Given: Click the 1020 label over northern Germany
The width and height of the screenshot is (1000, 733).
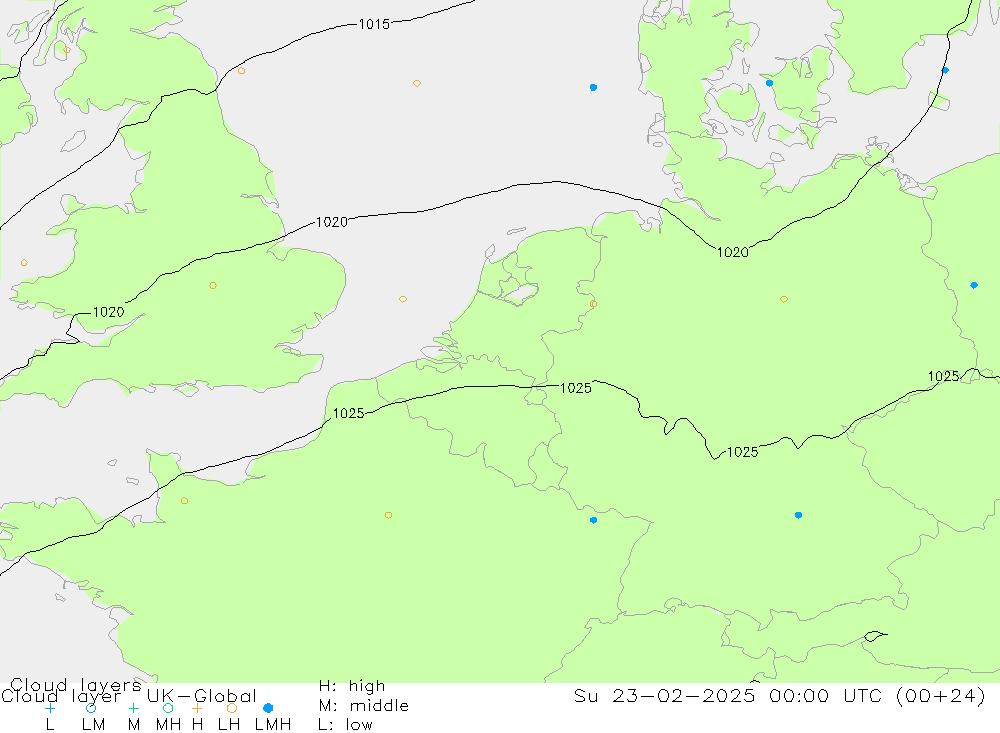Looking at the screenshot, I should point(733,253).
